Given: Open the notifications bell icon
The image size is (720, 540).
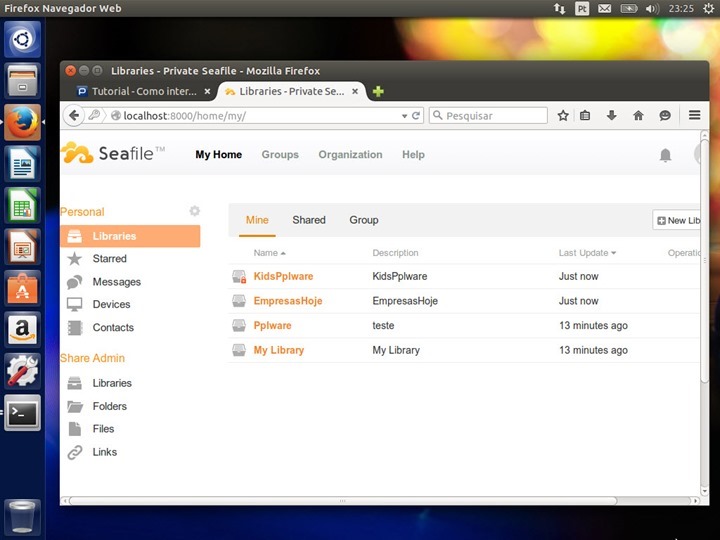Looking at the screenshot, I should (x=665, y=155).
